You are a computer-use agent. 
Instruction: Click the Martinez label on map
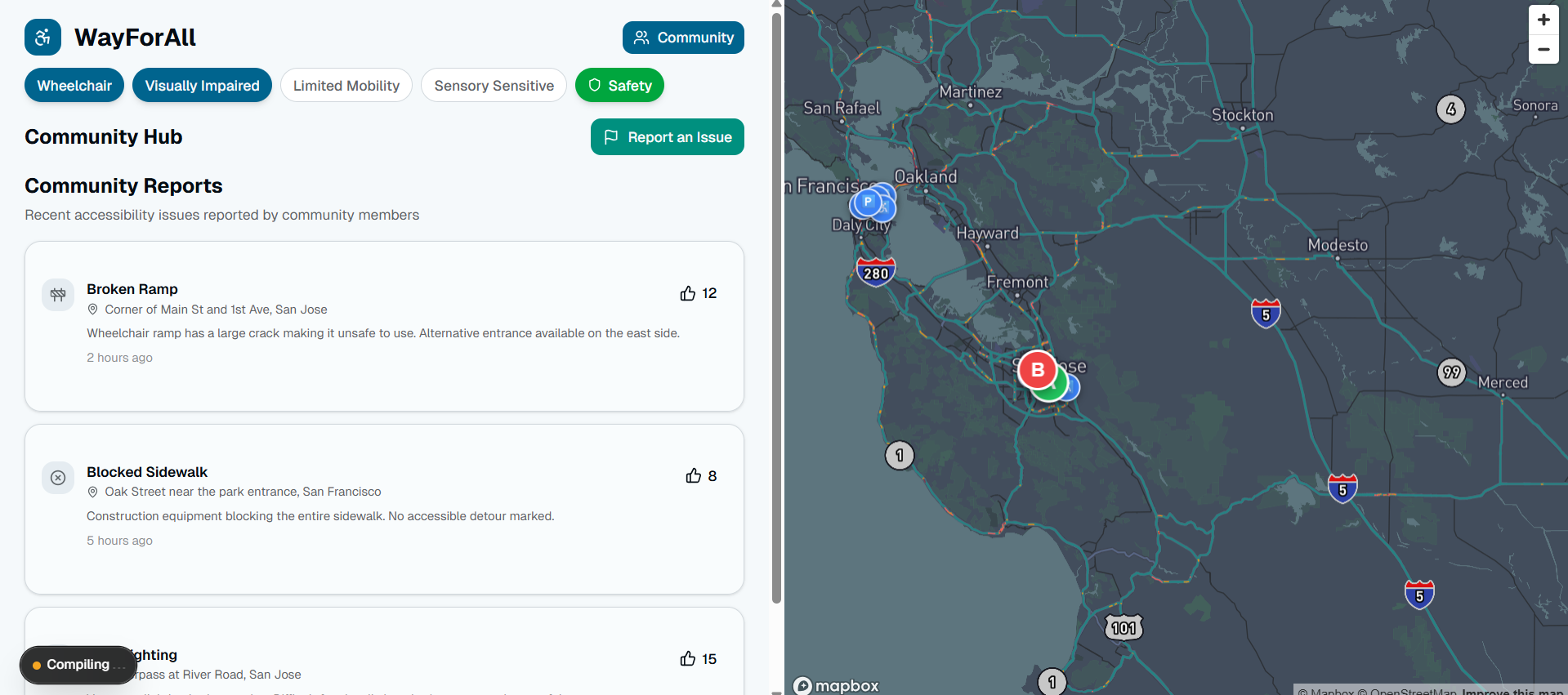(x=971, y=91)
